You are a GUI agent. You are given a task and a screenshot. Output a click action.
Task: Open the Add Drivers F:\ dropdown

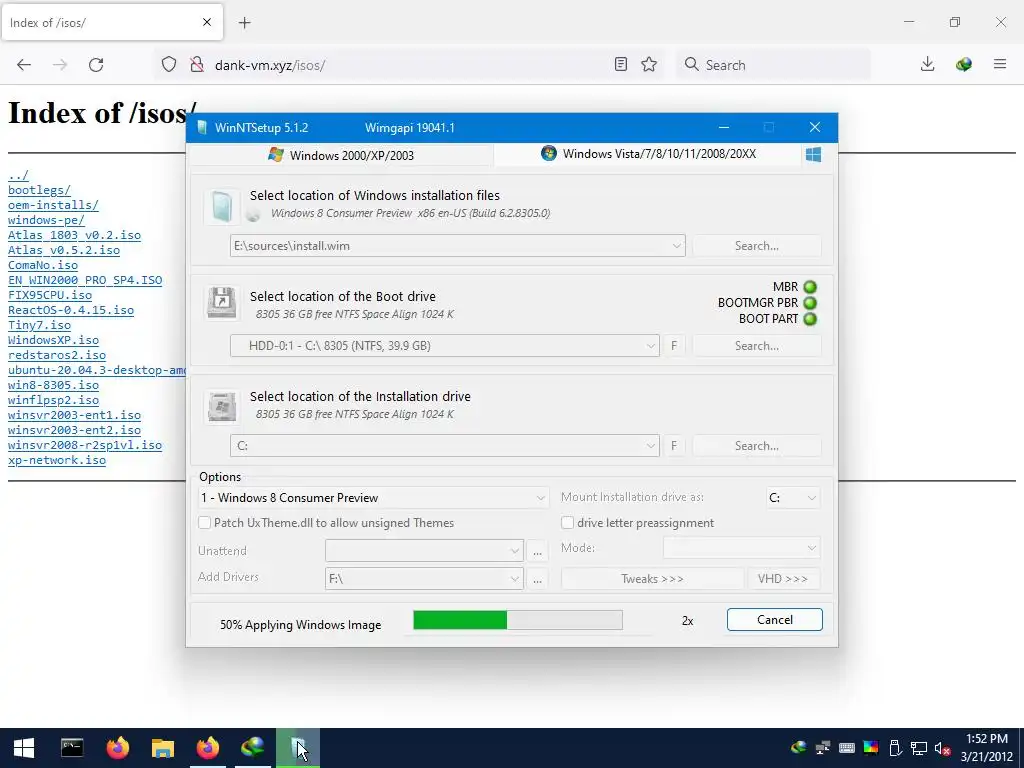click(424, 579)
